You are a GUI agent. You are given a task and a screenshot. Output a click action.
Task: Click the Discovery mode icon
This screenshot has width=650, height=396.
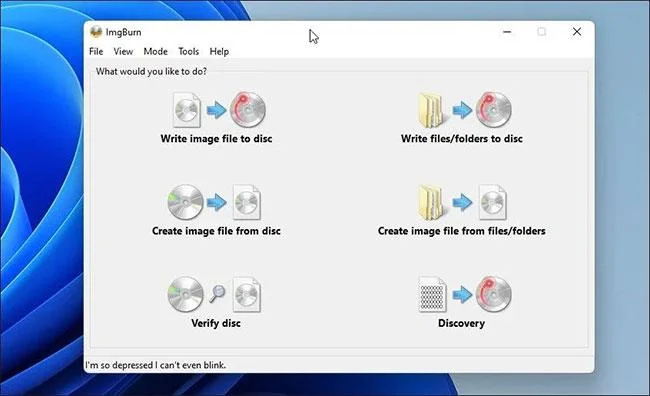[x=465, y=294]
